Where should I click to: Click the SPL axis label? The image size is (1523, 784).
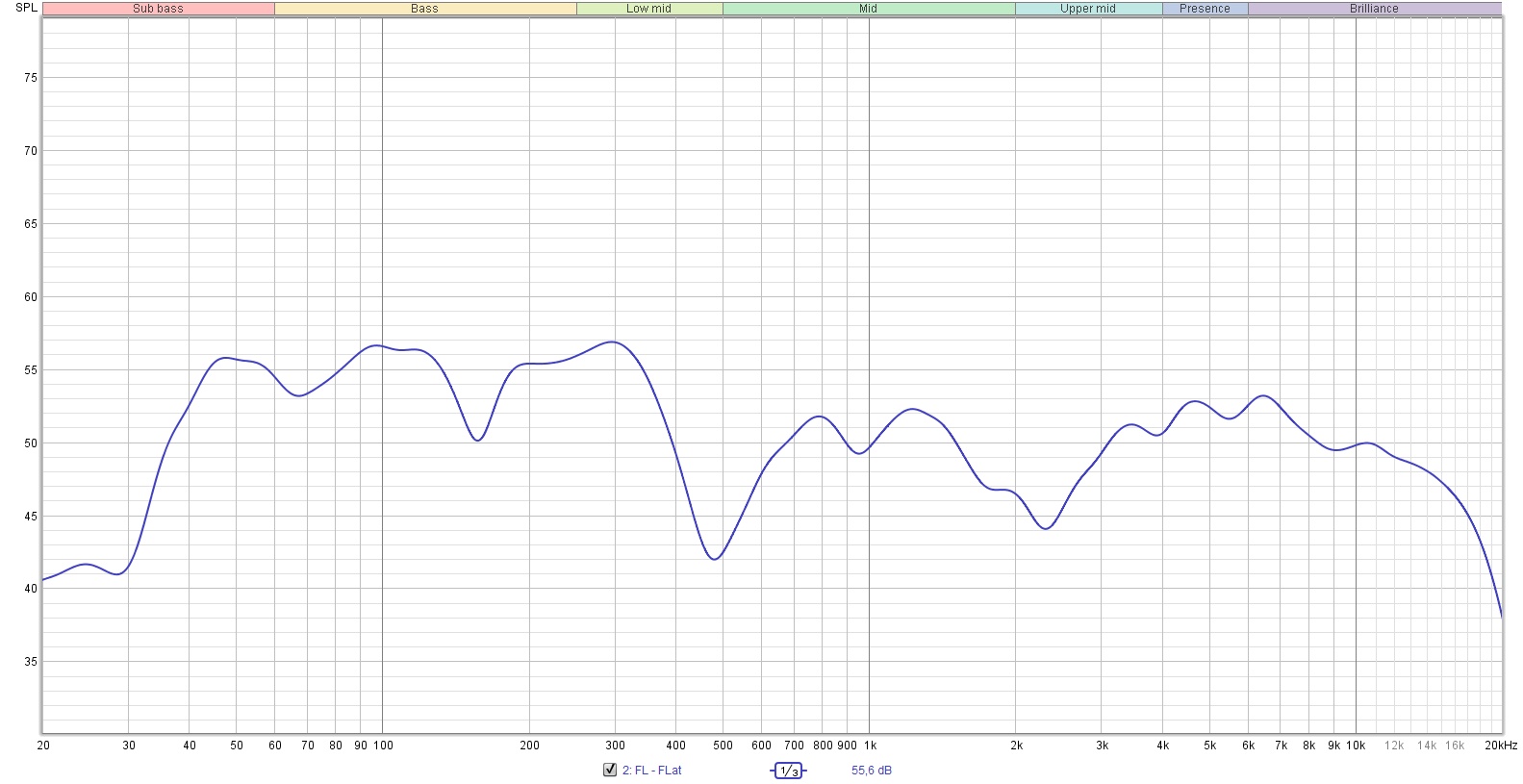point(26,8)
